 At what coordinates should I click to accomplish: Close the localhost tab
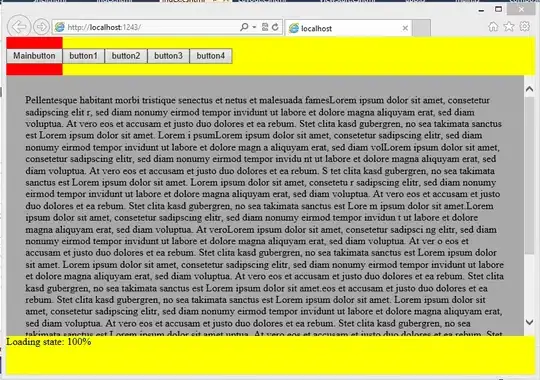[x=405, y=28]
